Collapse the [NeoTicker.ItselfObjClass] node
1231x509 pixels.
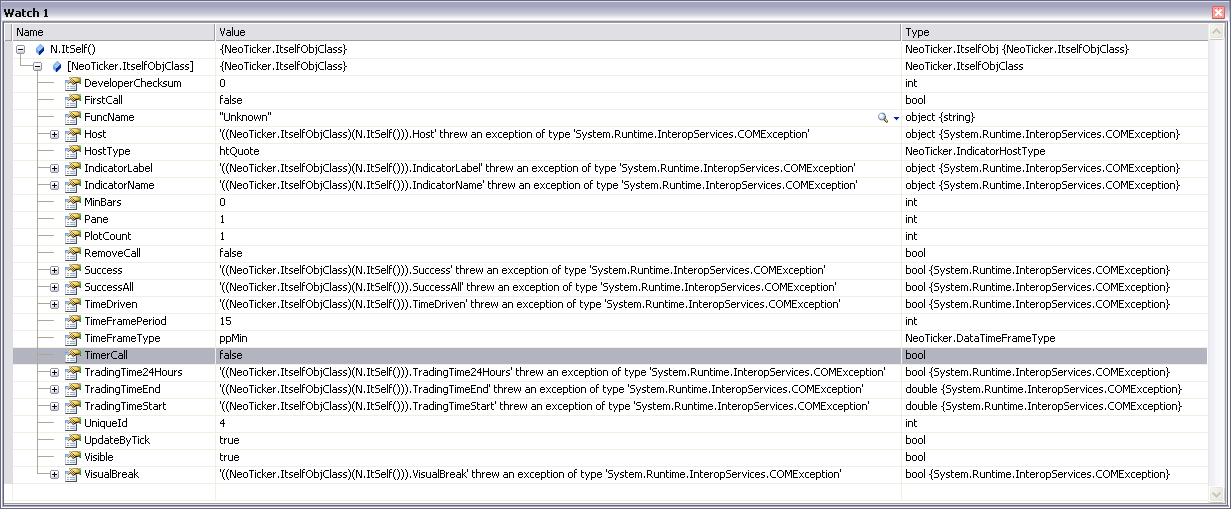pyautogui.click(x=38, y=66)
